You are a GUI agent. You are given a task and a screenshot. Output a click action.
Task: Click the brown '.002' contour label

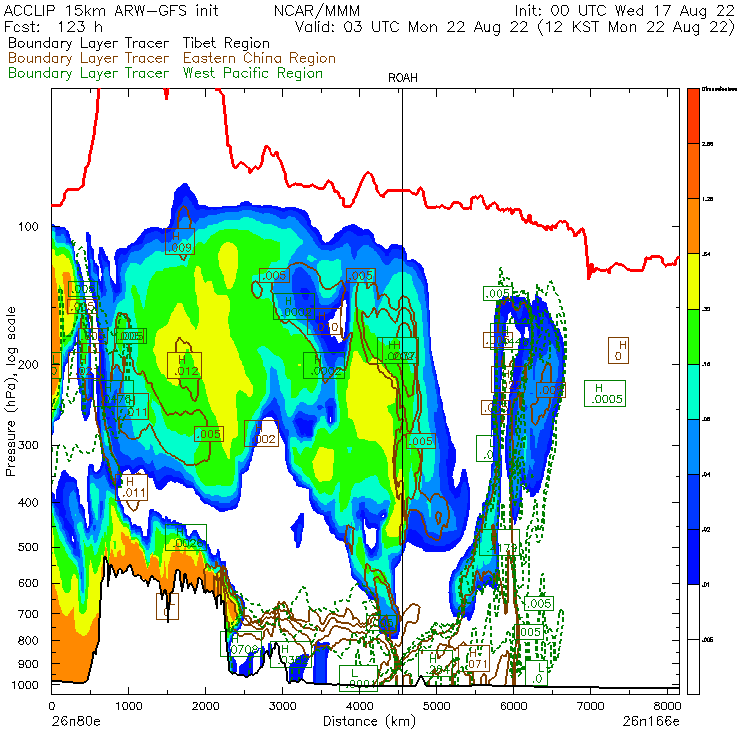coord(261,433)
